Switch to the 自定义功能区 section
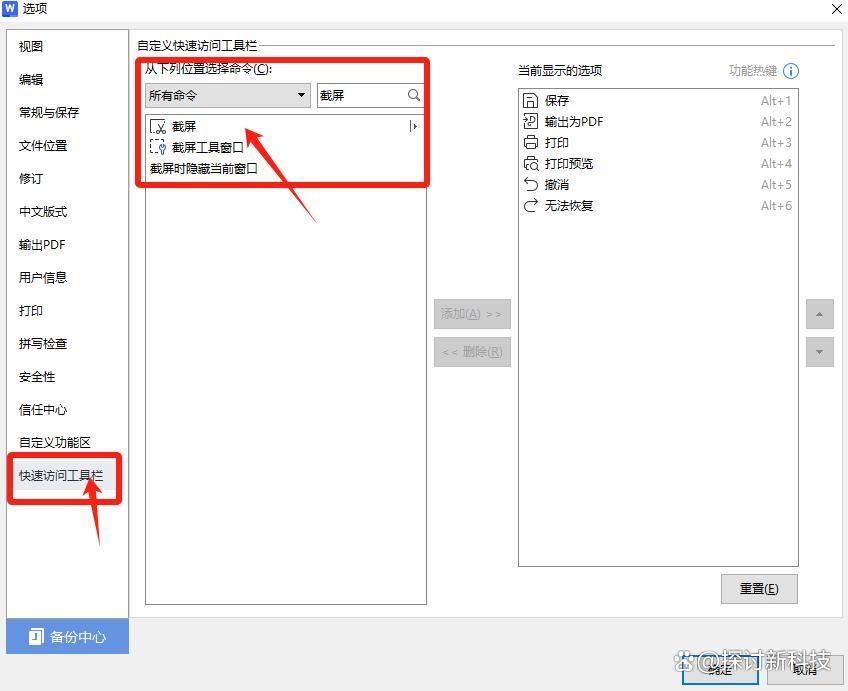The image size is (848, 691). click(x=55, y=443)
